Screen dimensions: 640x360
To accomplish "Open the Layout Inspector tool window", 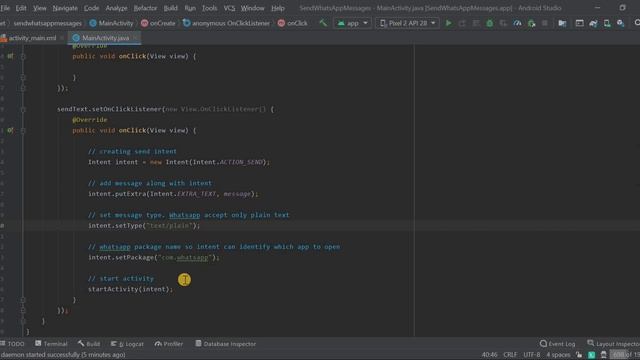I will [613, 344].
